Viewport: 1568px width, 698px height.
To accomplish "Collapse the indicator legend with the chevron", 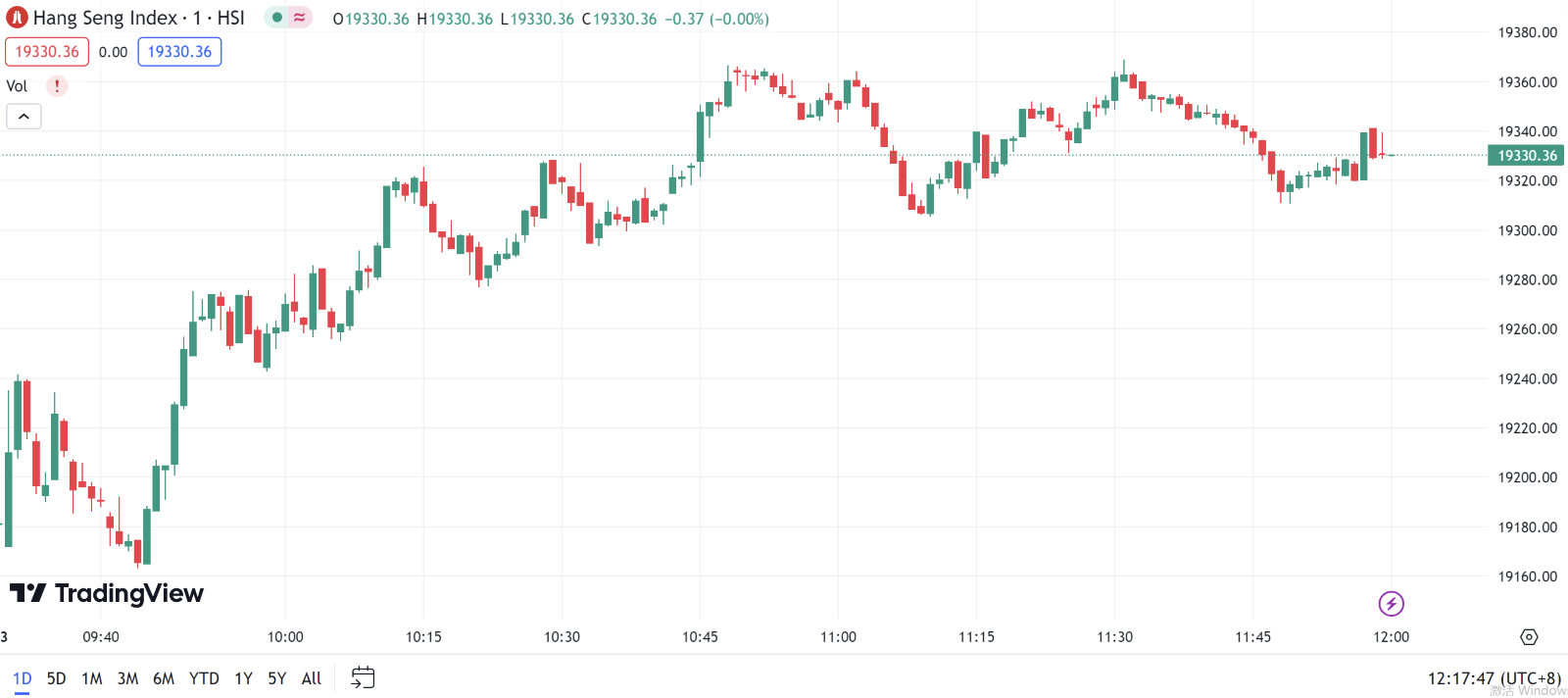I will coord(24,117).
